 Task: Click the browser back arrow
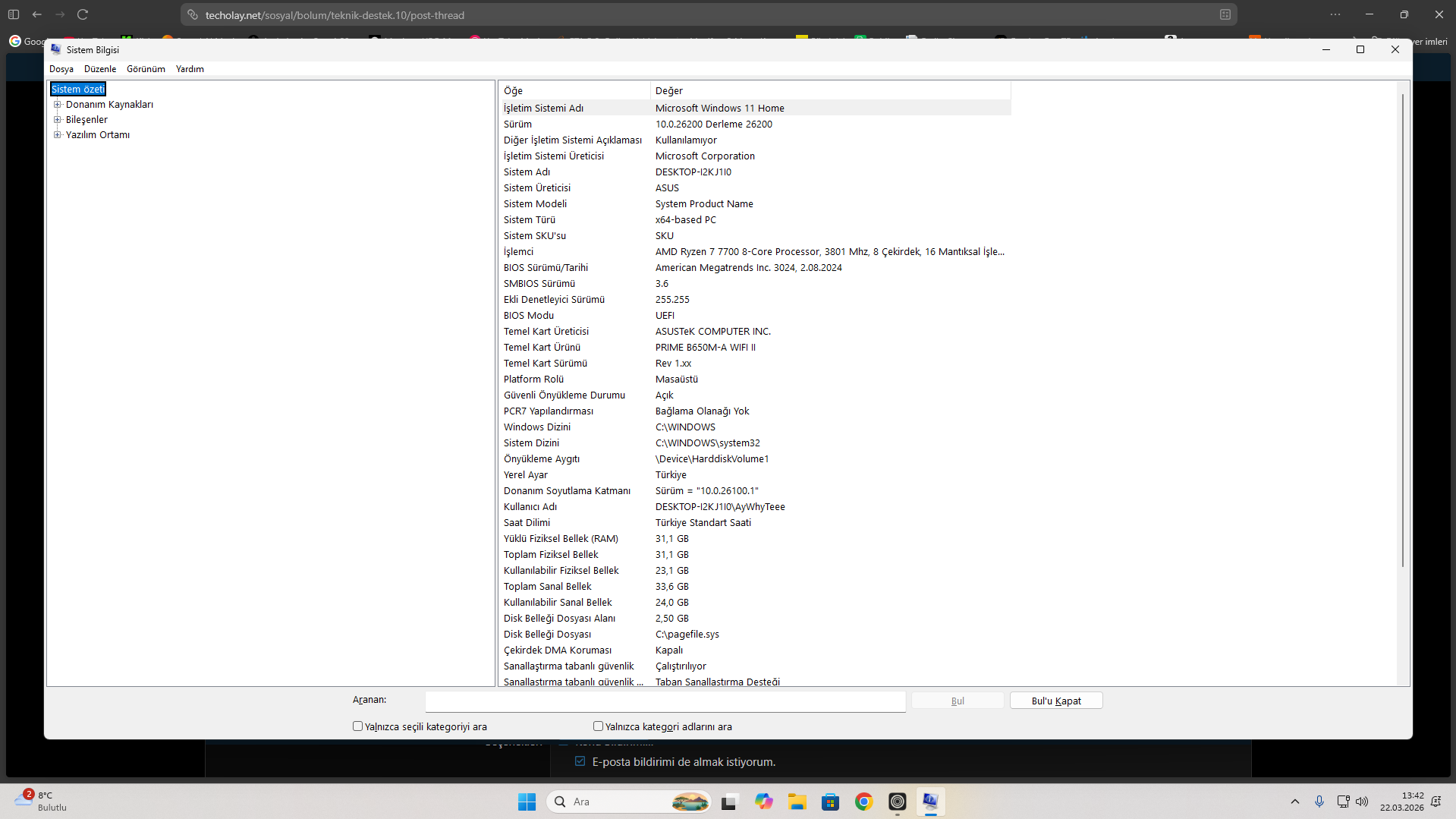[x=37, y=14]
